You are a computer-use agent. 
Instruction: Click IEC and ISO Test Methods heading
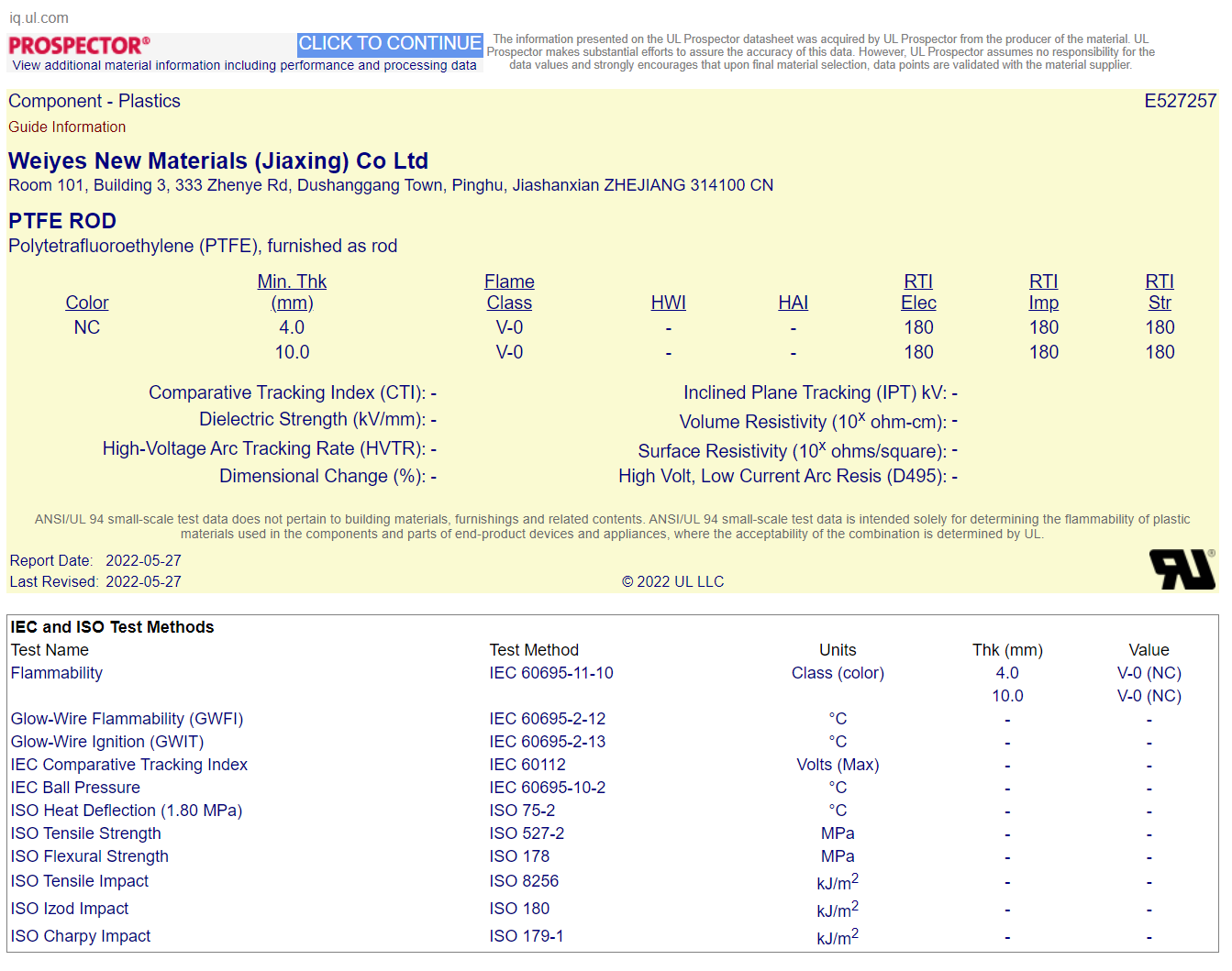[112, 627]
